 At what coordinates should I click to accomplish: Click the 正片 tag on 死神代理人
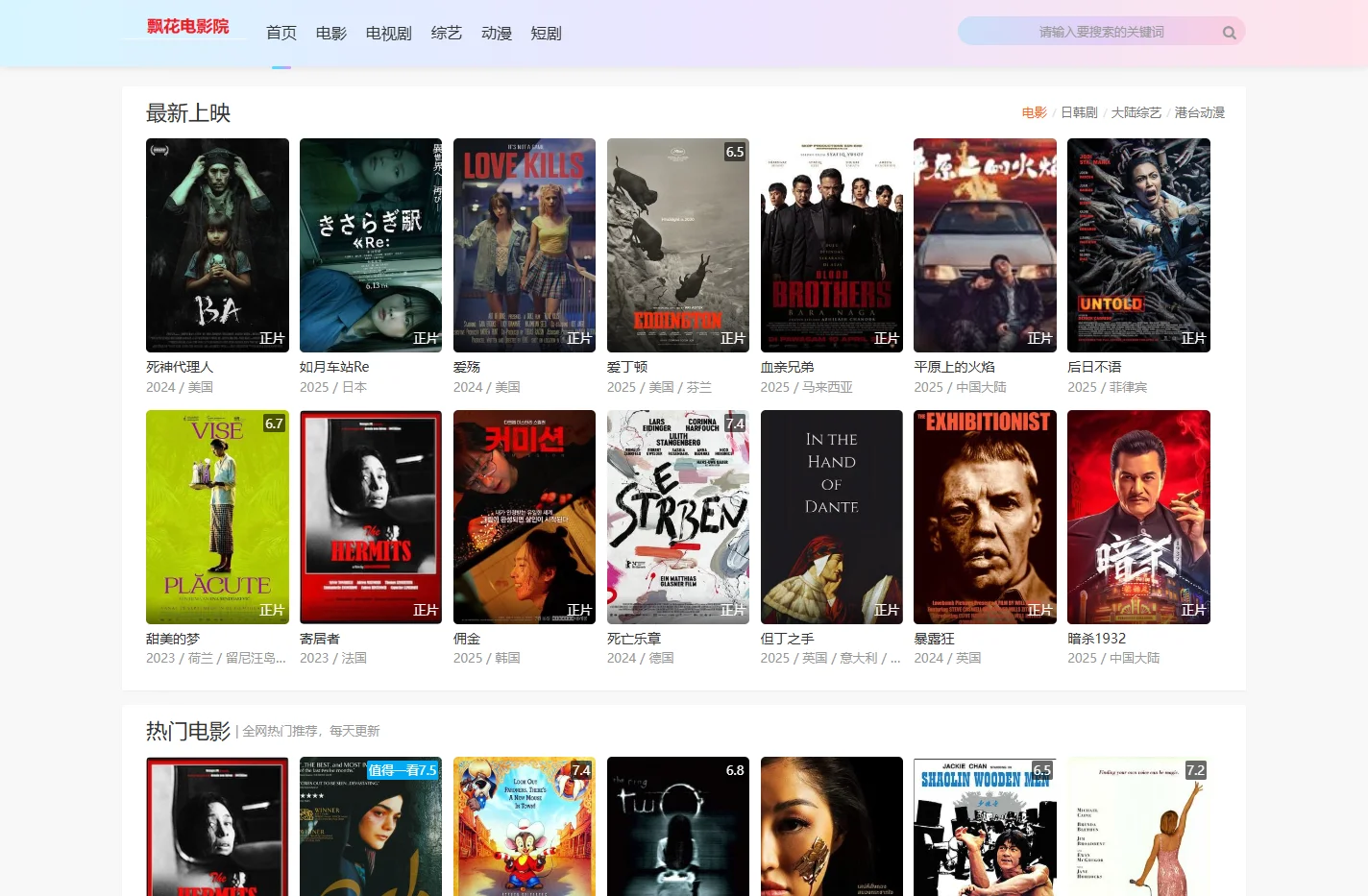[x=272, y=339]
